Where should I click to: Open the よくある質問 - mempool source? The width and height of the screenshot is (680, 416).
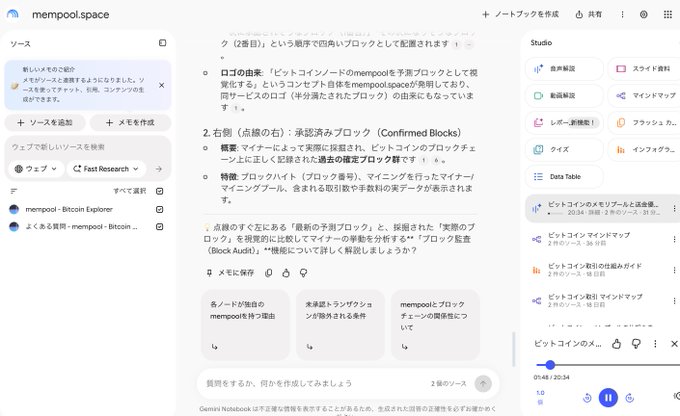click(81, 226)
